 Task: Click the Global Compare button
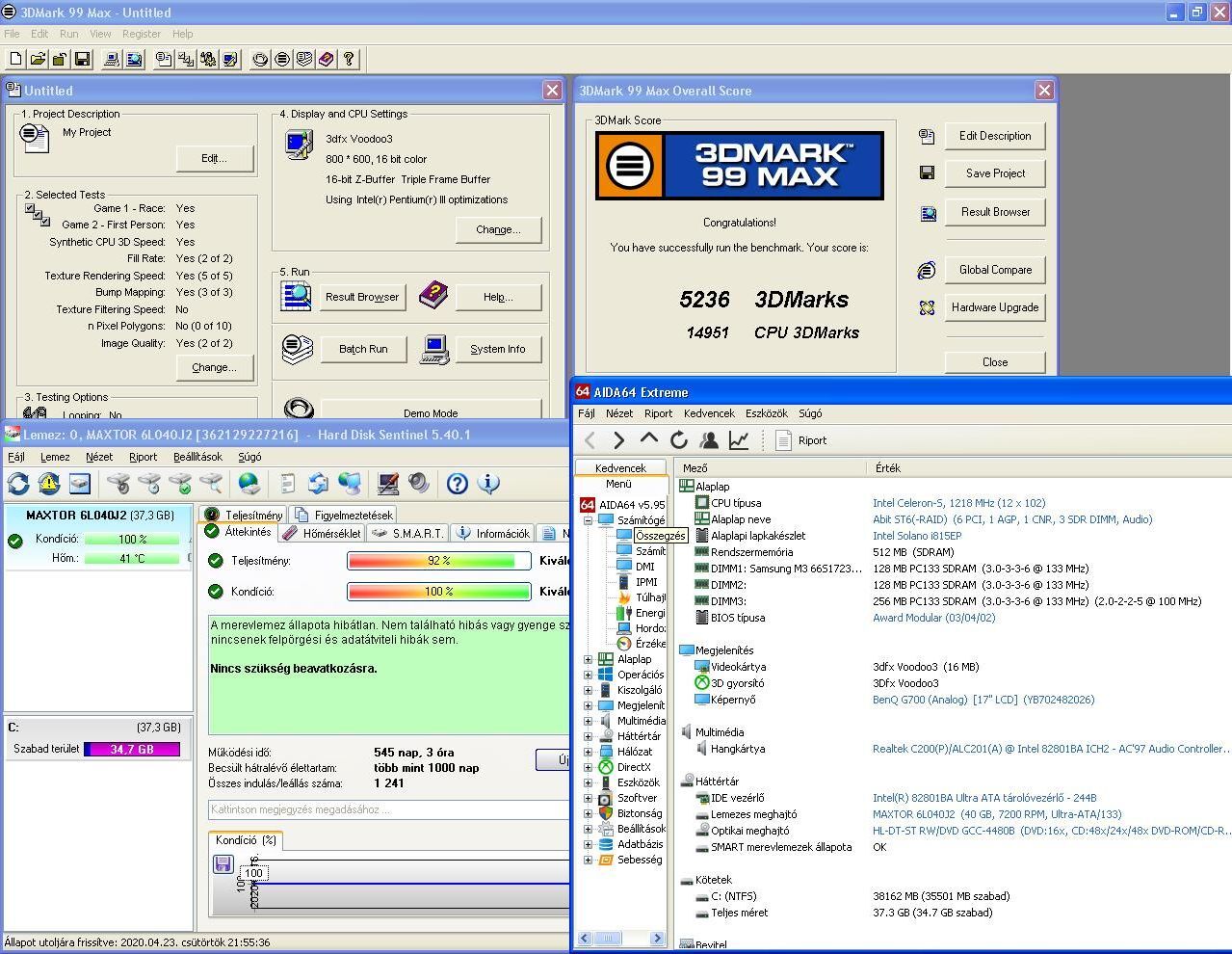[x=995, y=270]
